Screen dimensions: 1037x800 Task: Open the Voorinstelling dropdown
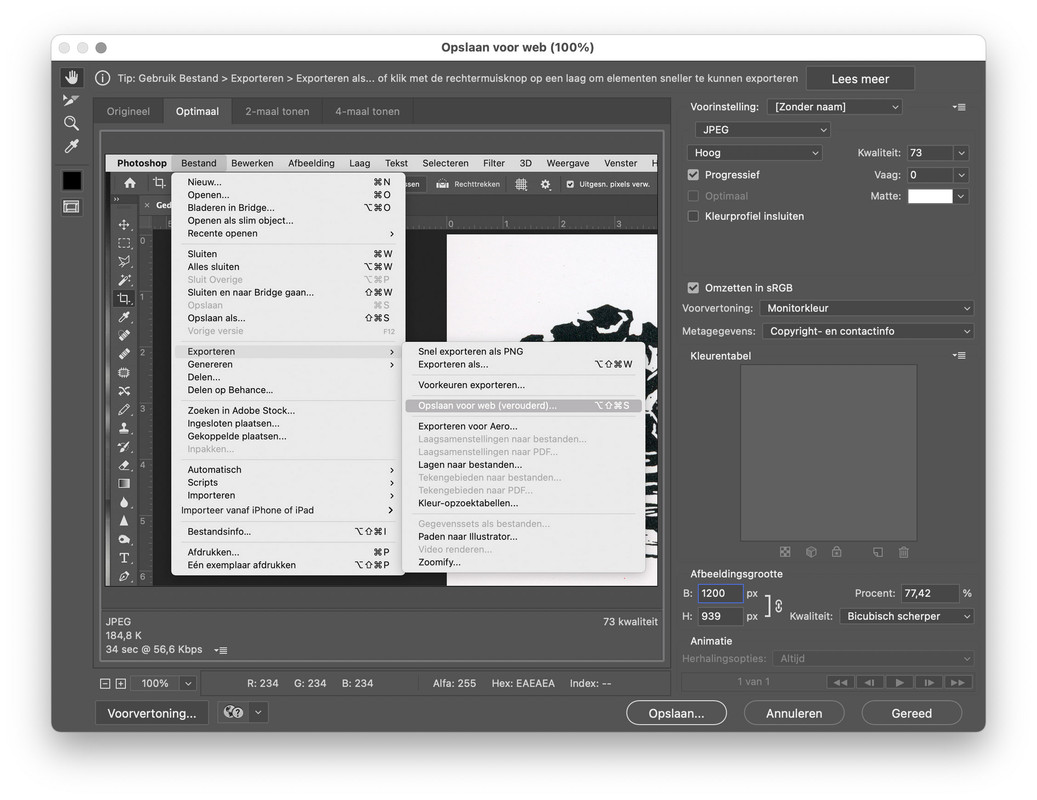[x=835, y=106]
